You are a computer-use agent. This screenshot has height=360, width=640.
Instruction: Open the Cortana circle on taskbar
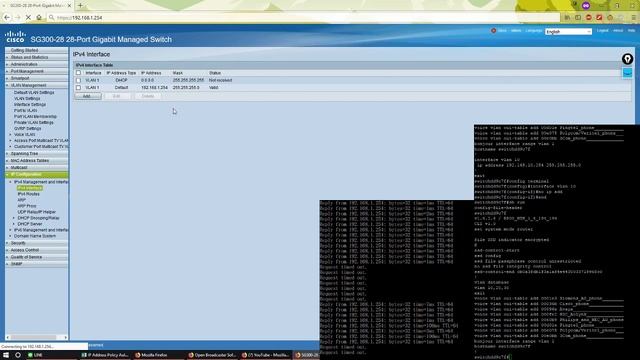click(18, 355)
